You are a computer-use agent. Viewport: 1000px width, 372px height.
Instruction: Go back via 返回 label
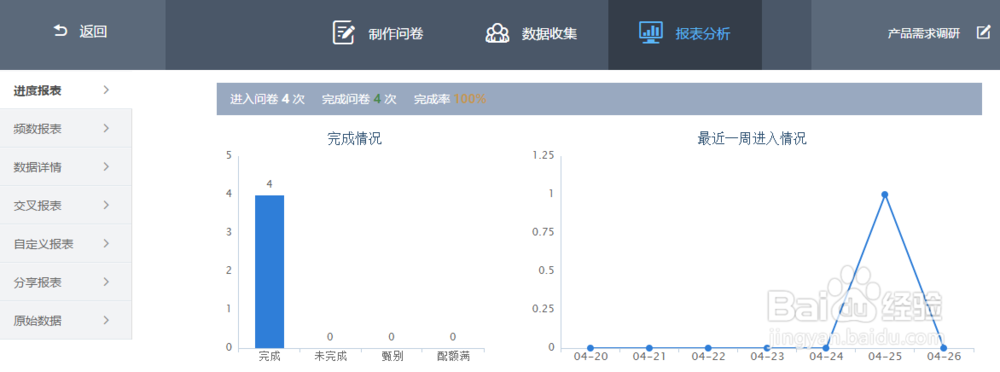click(x=93, y=31)
